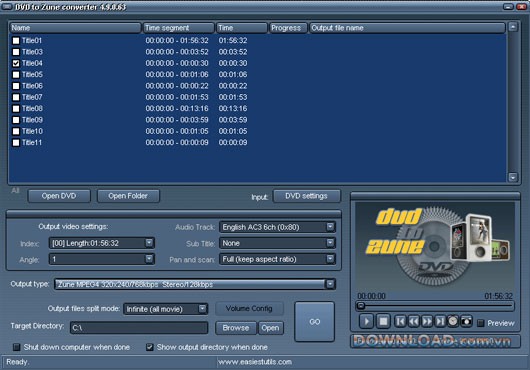
Task: Check the Title10 checkbox
Action: 16,131
